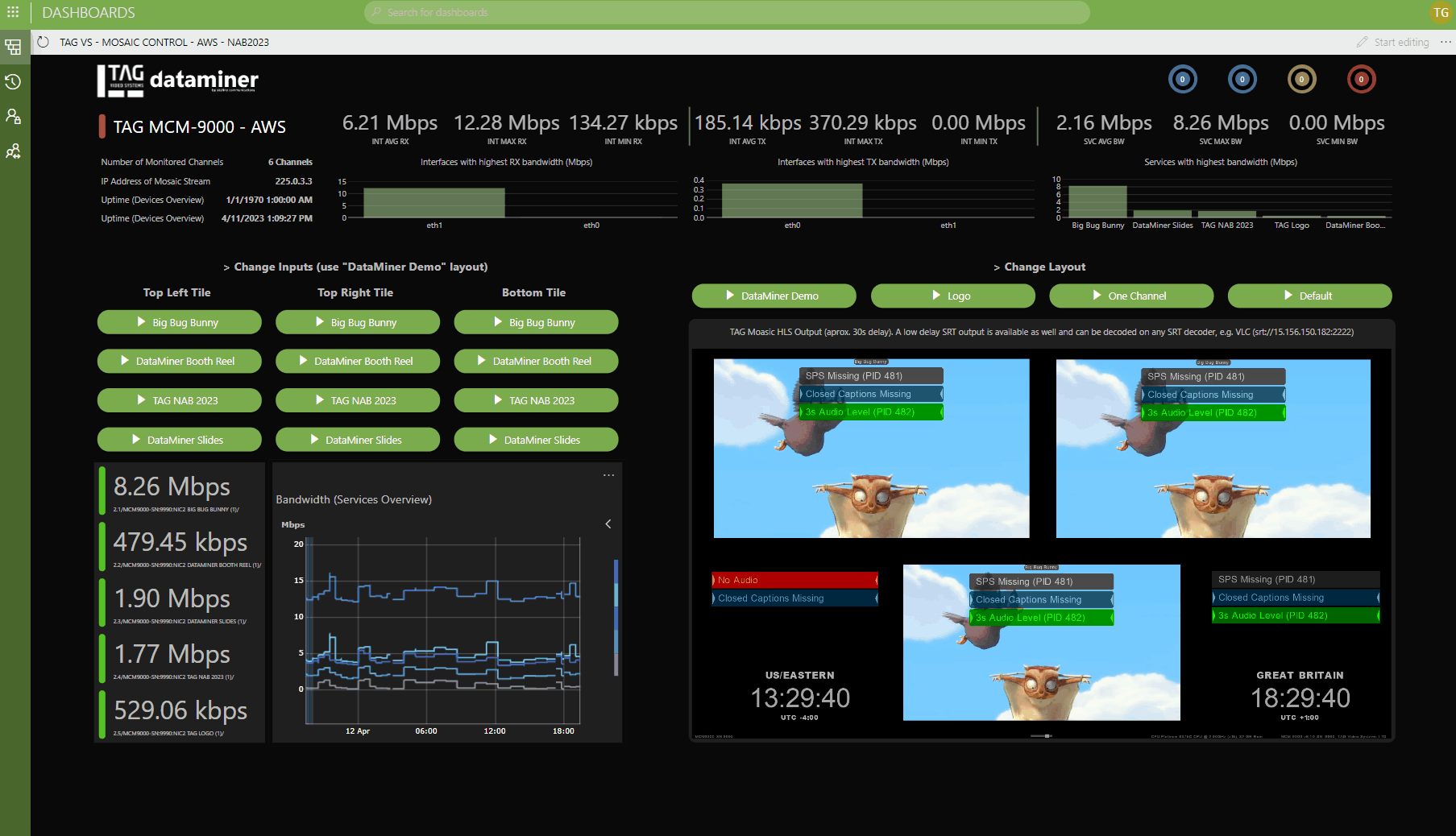Click the Big Bug Bunny bar in services chart
1456x836 pixels.
coord(1097,201)
